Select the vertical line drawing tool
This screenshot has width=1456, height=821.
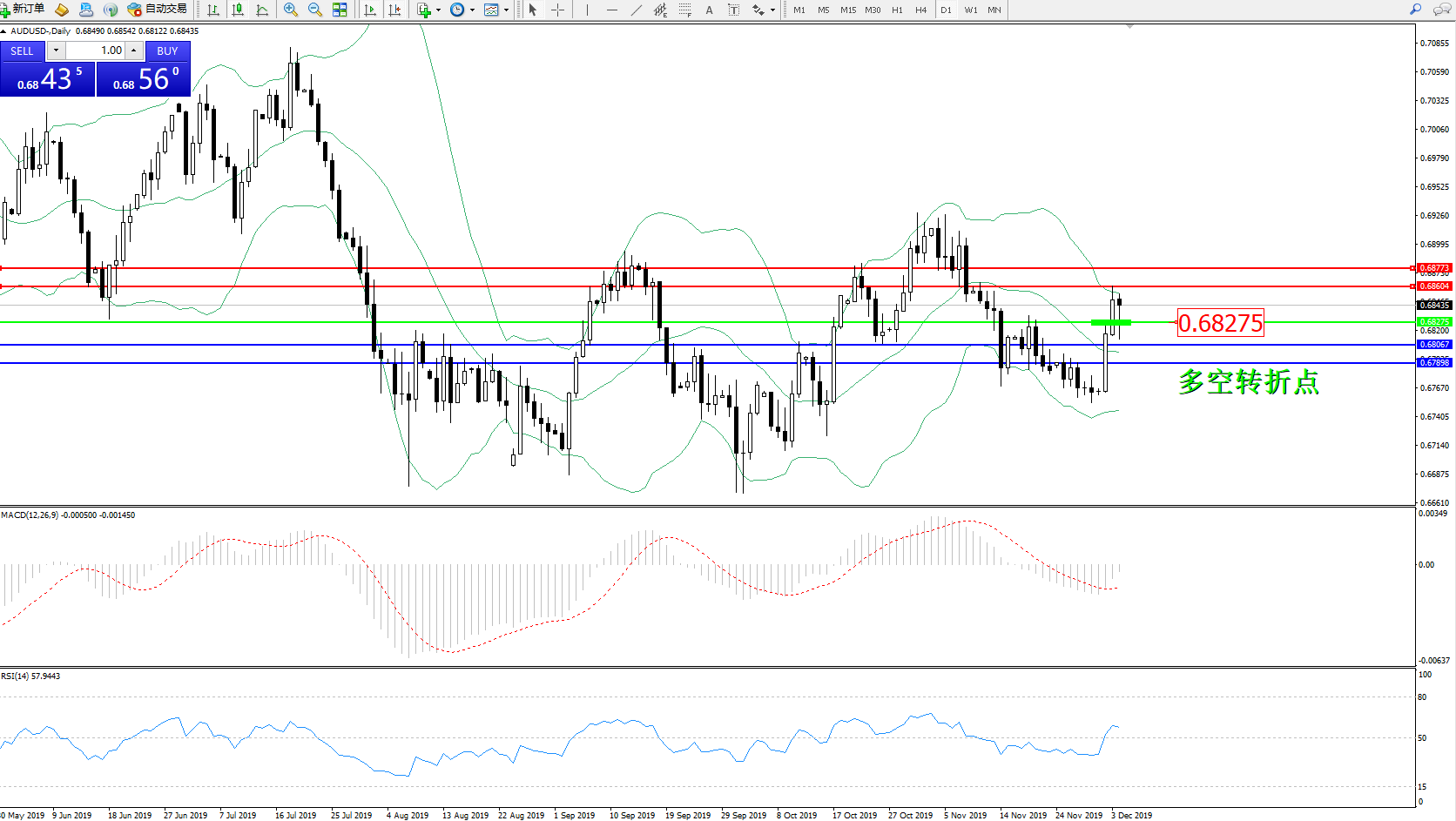(x=587, y=10)
